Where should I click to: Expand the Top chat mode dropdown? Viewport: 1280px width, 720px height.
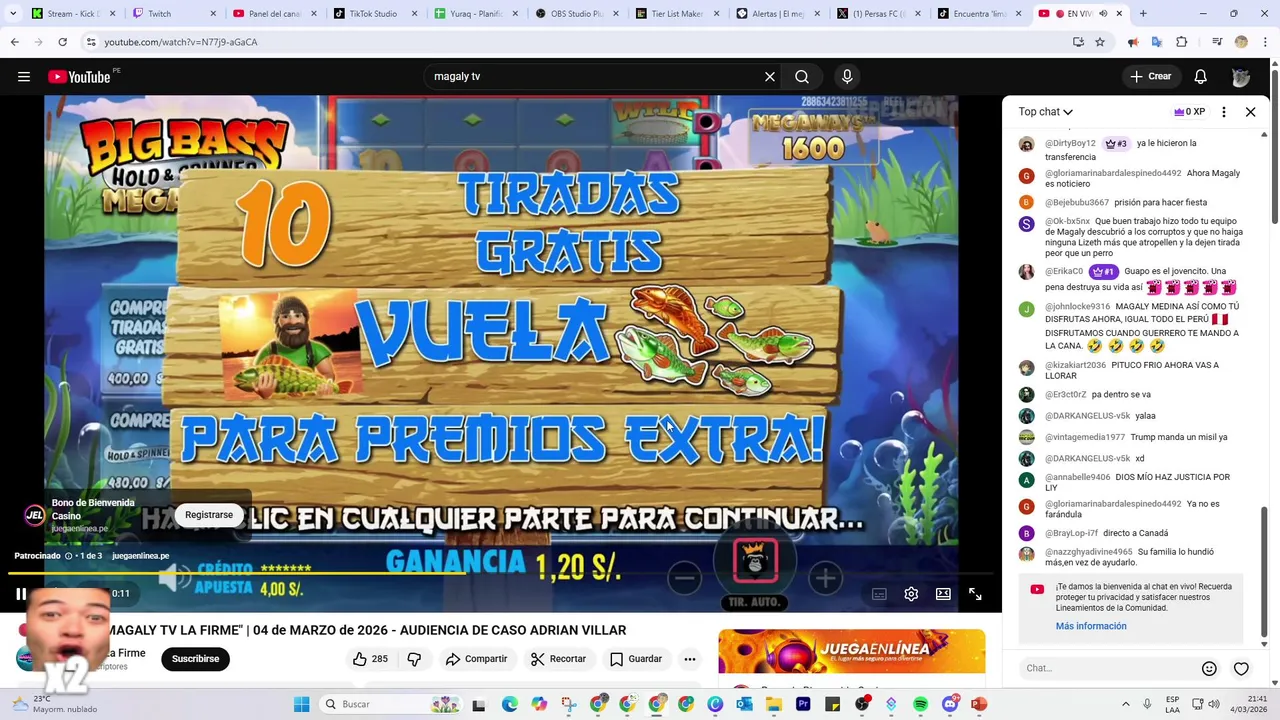click(1046, 112)
